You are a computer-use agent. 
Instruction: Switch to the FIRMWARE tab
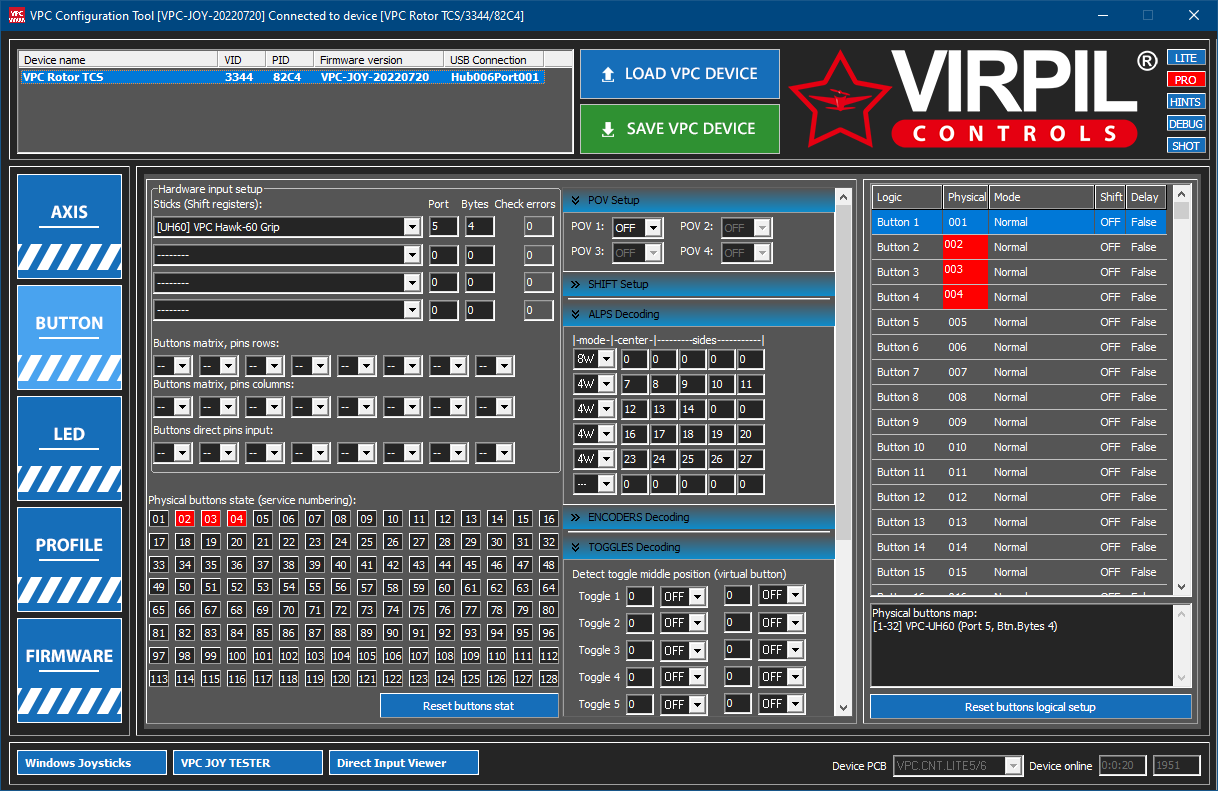pyautogui.click(x=70, y=669)
